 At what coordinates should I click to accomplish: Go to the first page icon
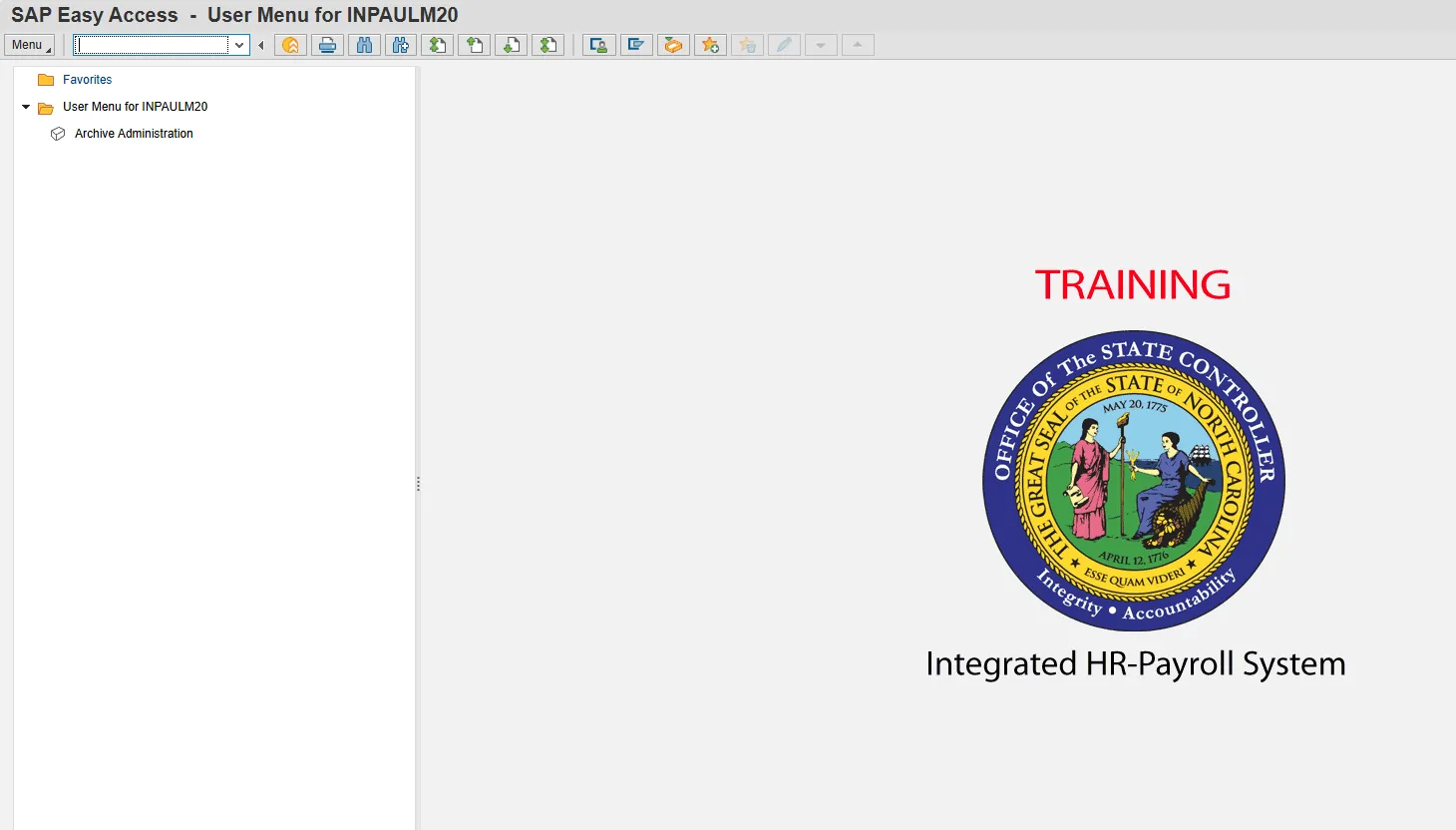437,45
